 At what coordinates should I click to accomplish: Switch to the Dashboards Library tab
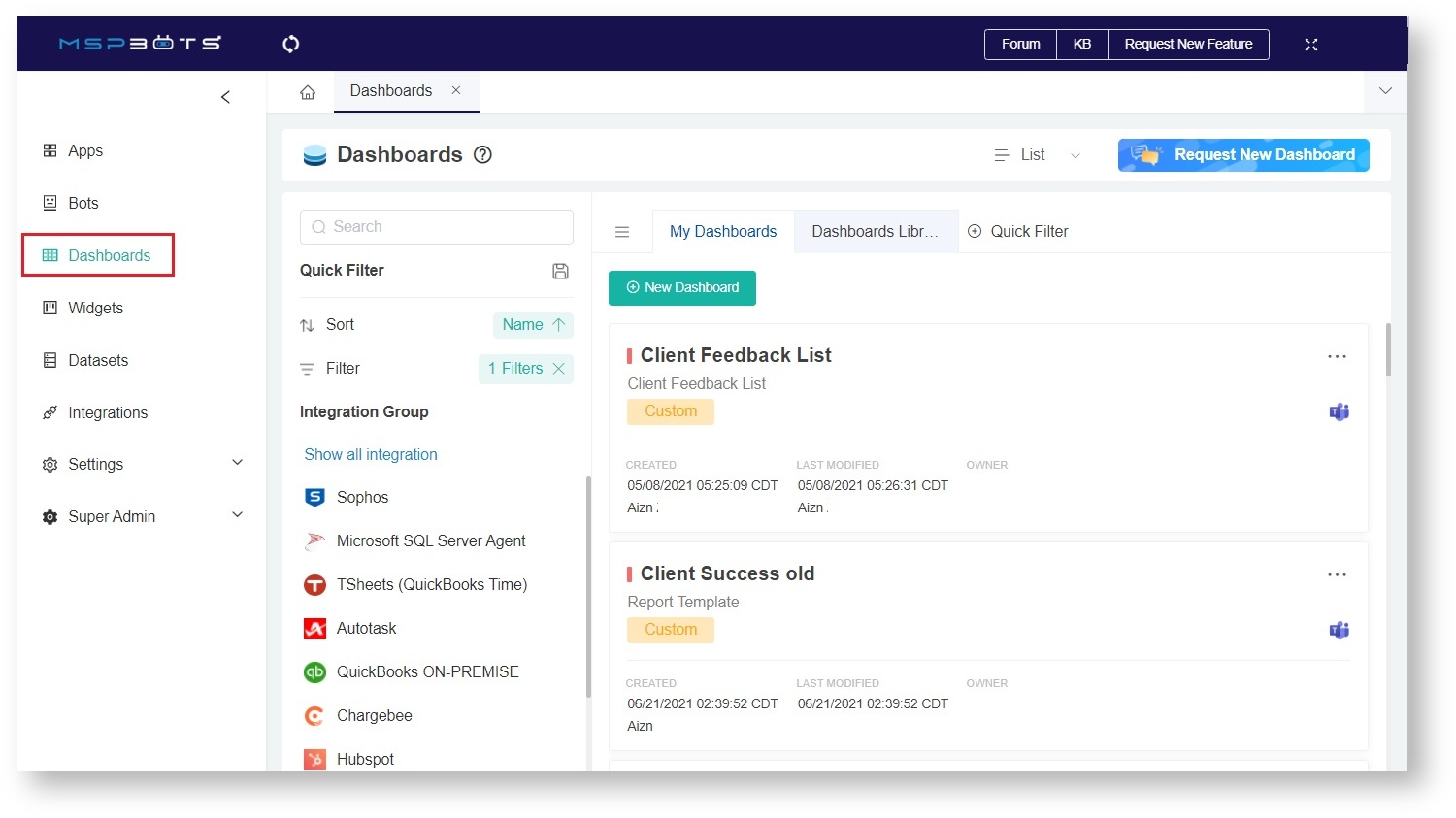[x=874, y=231]
